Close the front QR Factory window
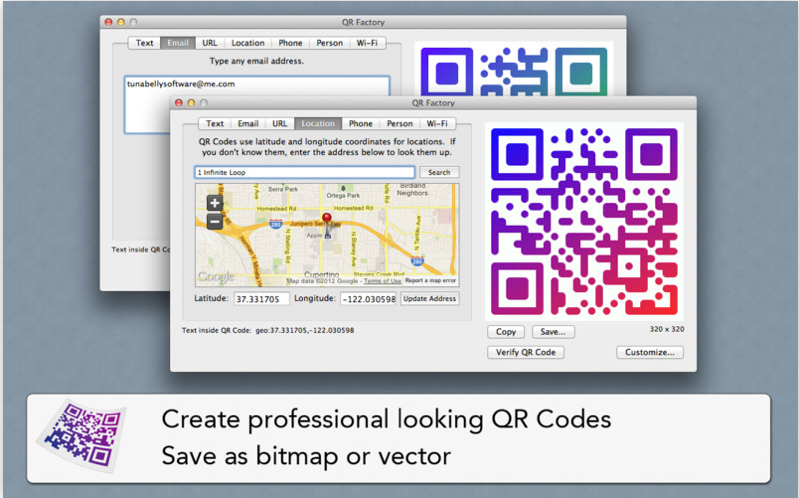The width and height of the screenshot is (799, 498). click(x=179, y=102)
